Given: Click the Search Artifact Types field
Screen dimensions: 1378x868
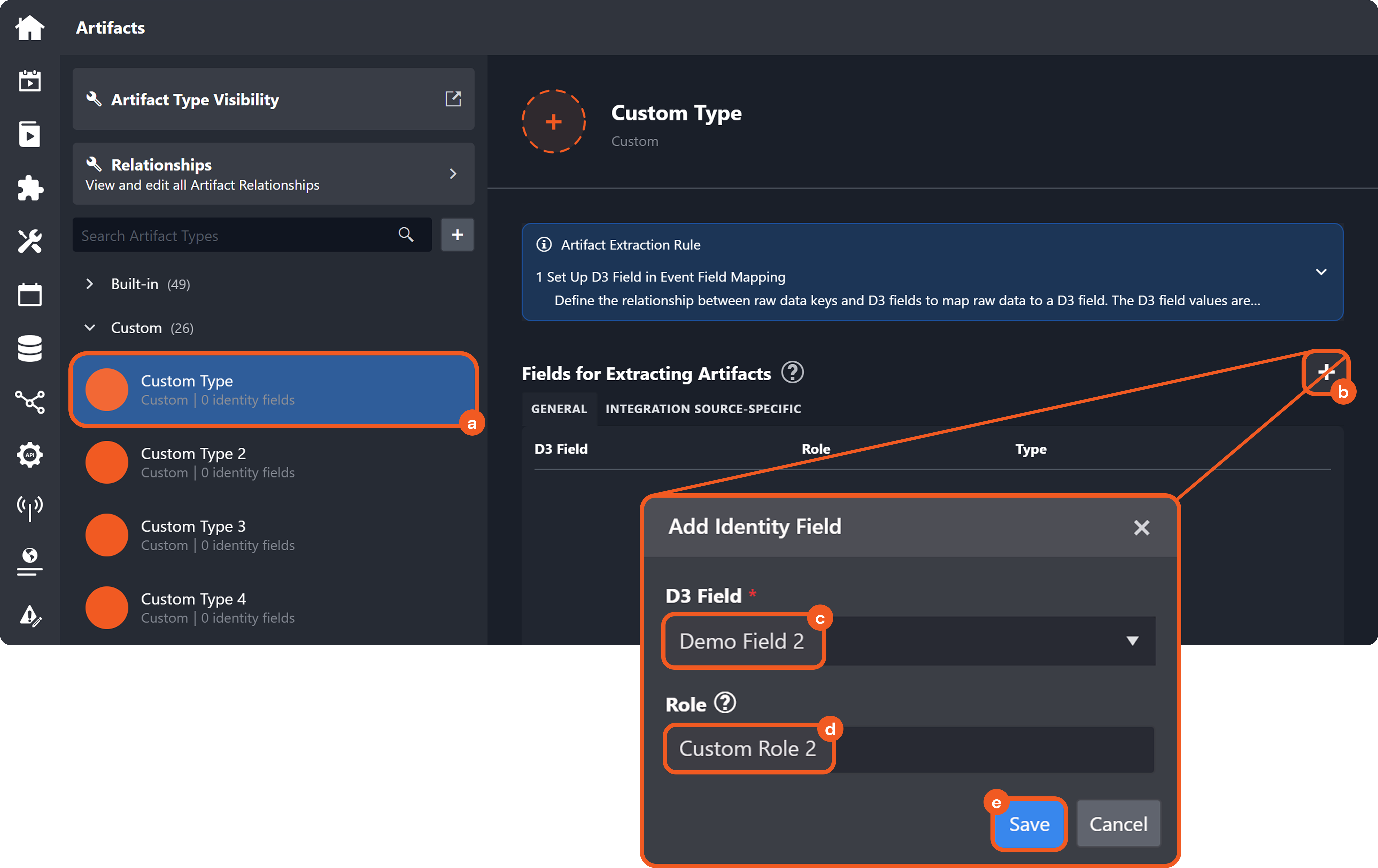Looking at the screenshot, I should click(235, 235).
